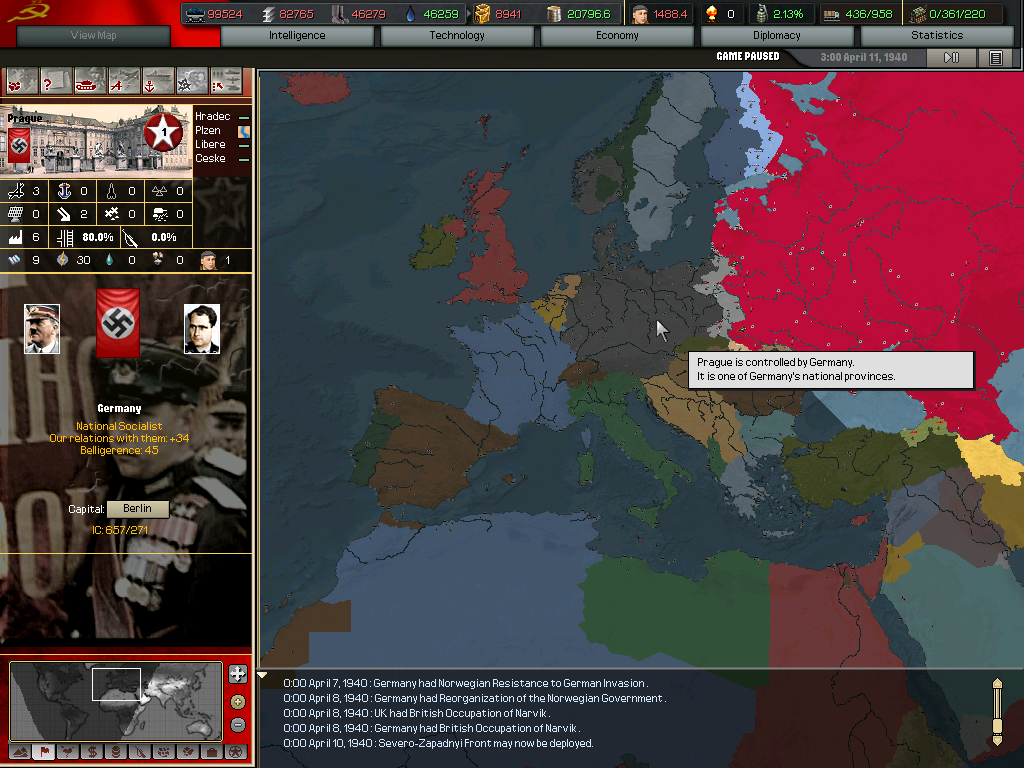Open the Intelligence tab
Viewport: 1024px width, 768px height.
297,35
